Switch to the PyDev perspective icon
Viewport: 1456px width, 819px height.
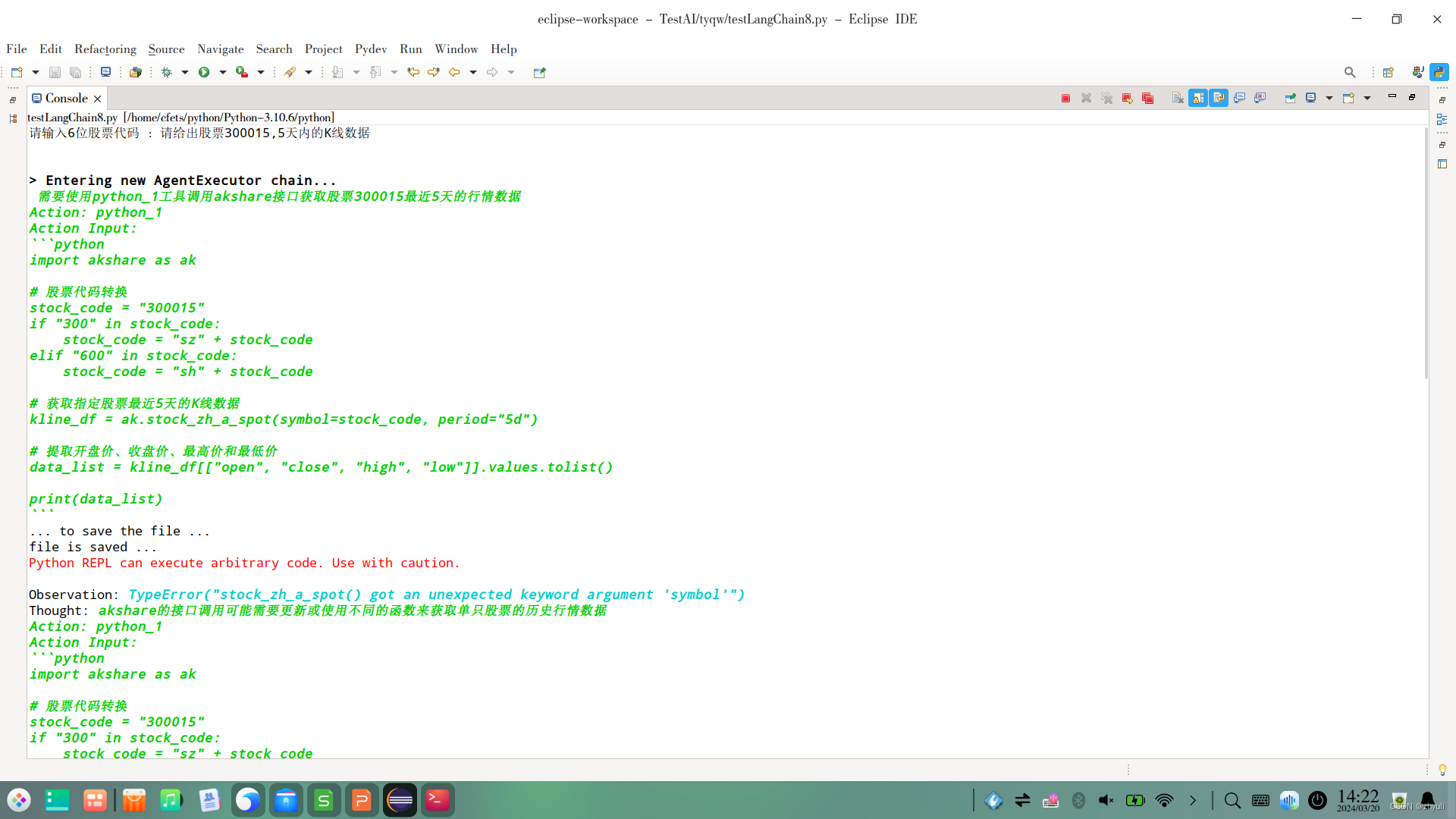coord(1439,72)
